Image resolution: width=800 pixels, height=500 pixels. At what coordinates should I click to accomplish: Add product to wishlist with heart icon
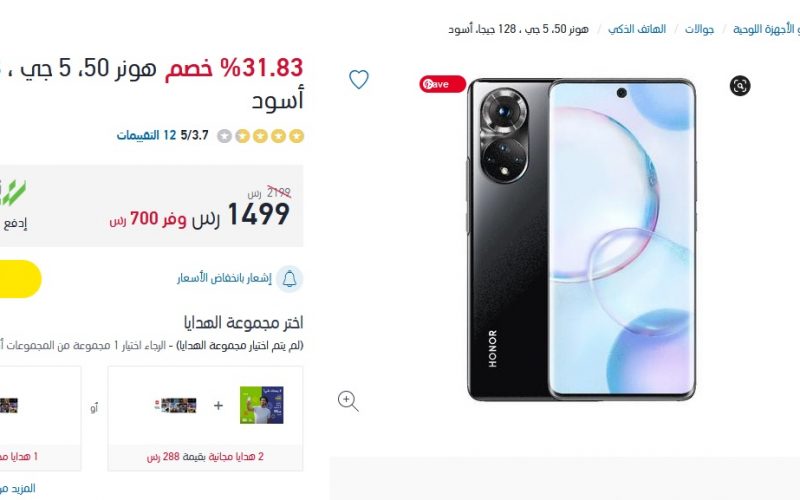359,79
